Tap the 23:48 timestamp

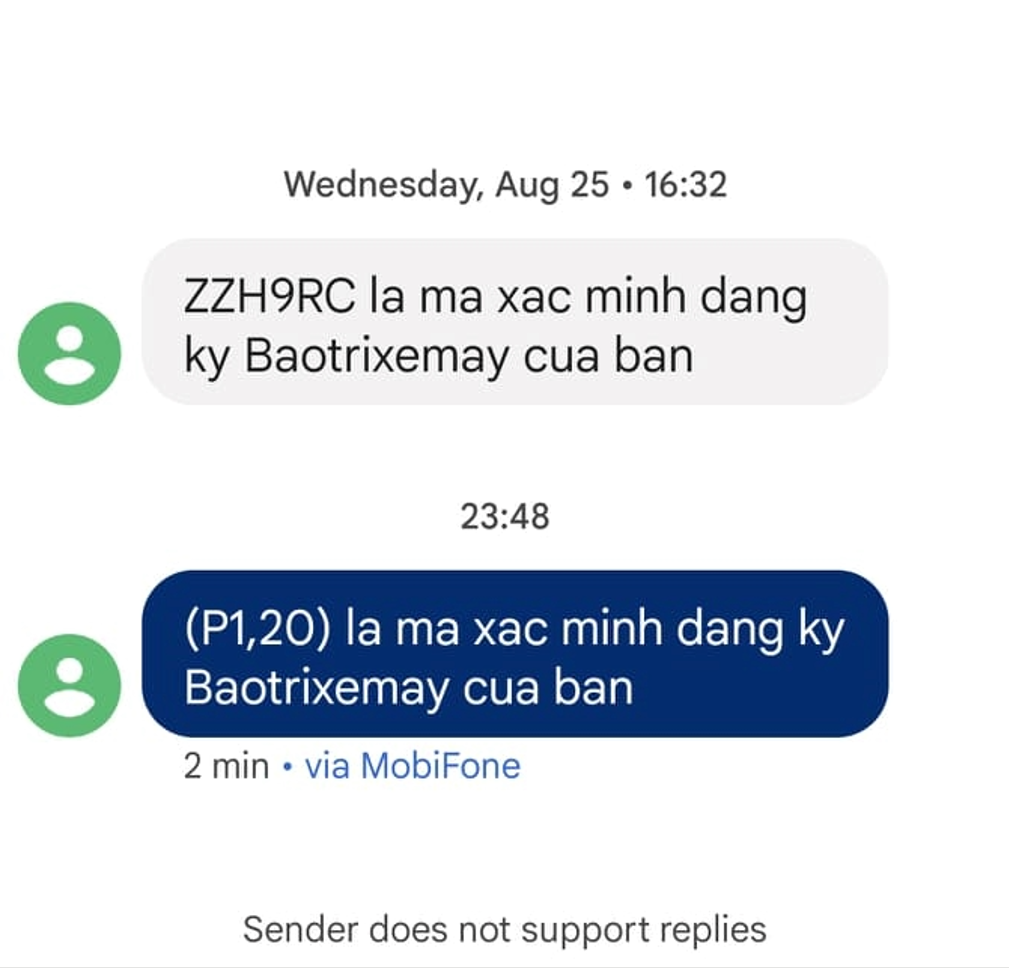point(505,516)
